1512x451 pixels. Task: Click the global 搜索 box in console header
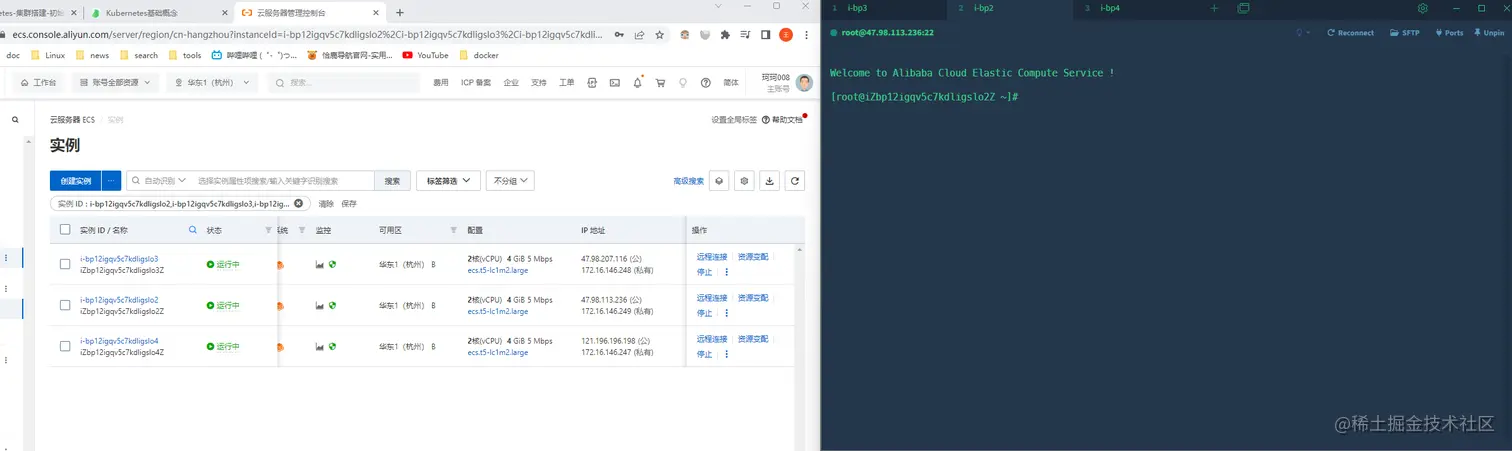(345, 83)
